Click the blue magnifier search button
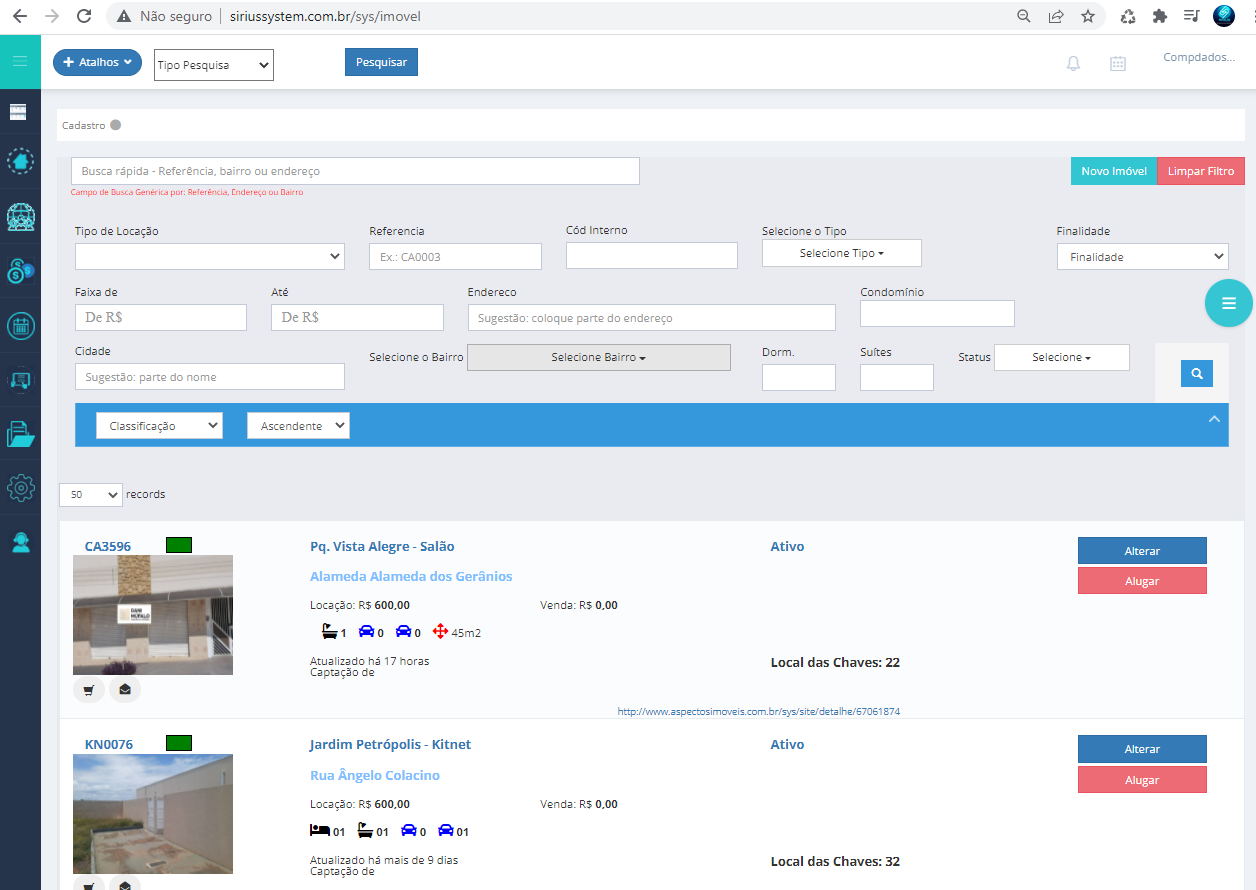Screen dimensions: 1256x890 (x=1196, y=374)
